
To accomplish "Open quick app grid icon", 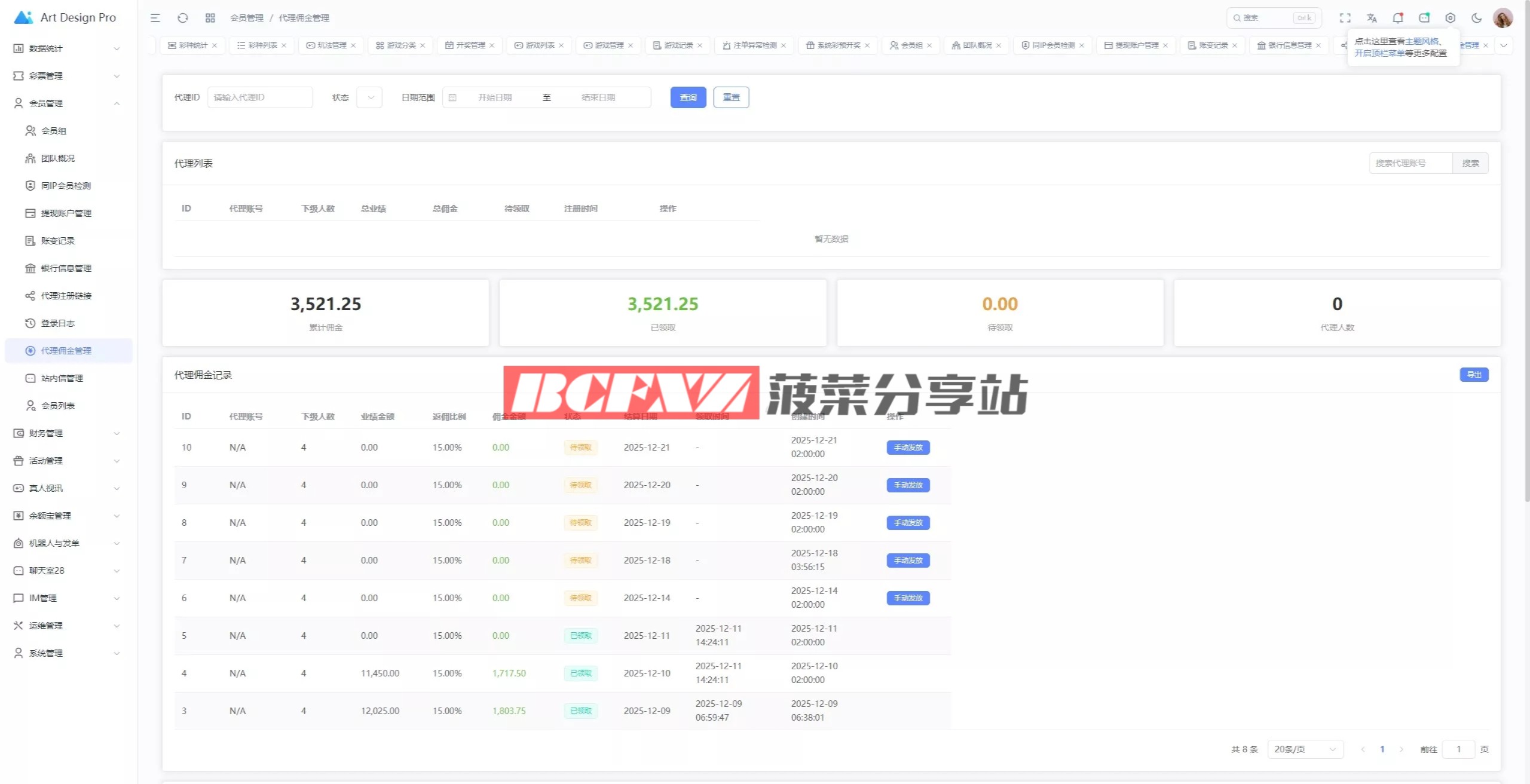I will pos(210,18).
